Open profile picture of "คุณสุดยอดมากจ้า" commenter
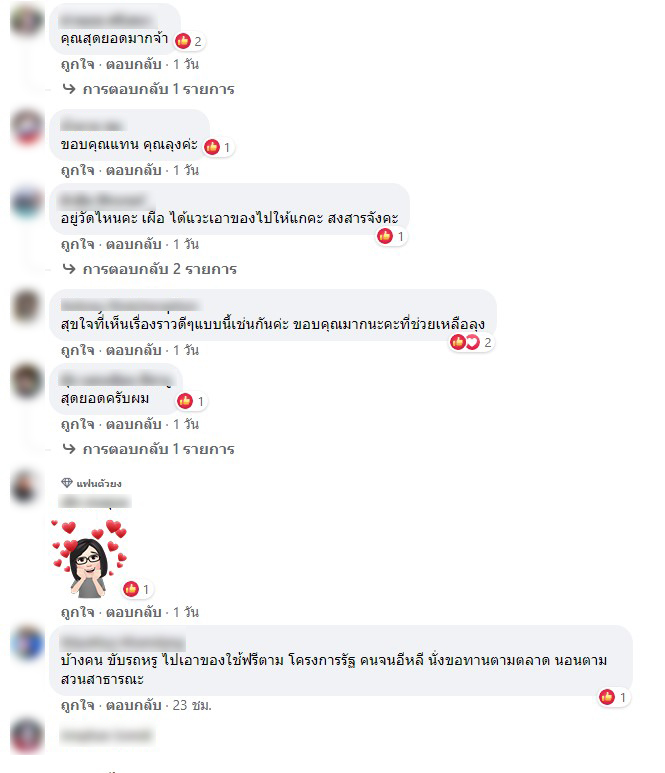The image size is (665, 773). (x=27, y=20)
